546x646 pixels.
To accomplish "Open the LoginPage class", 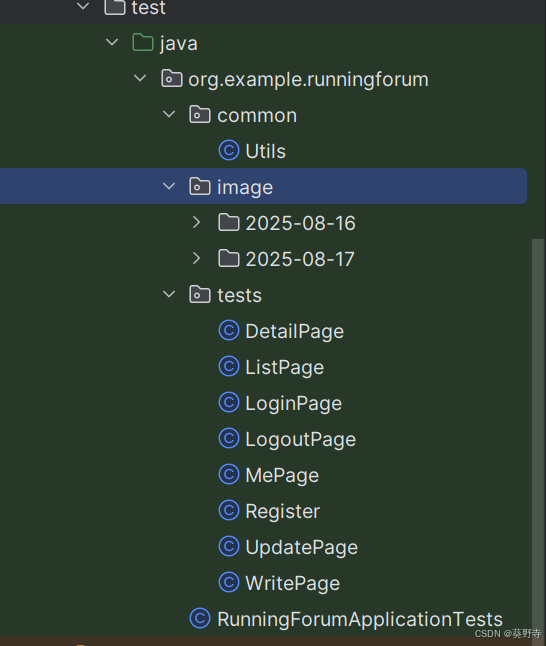I will point(294,404).
